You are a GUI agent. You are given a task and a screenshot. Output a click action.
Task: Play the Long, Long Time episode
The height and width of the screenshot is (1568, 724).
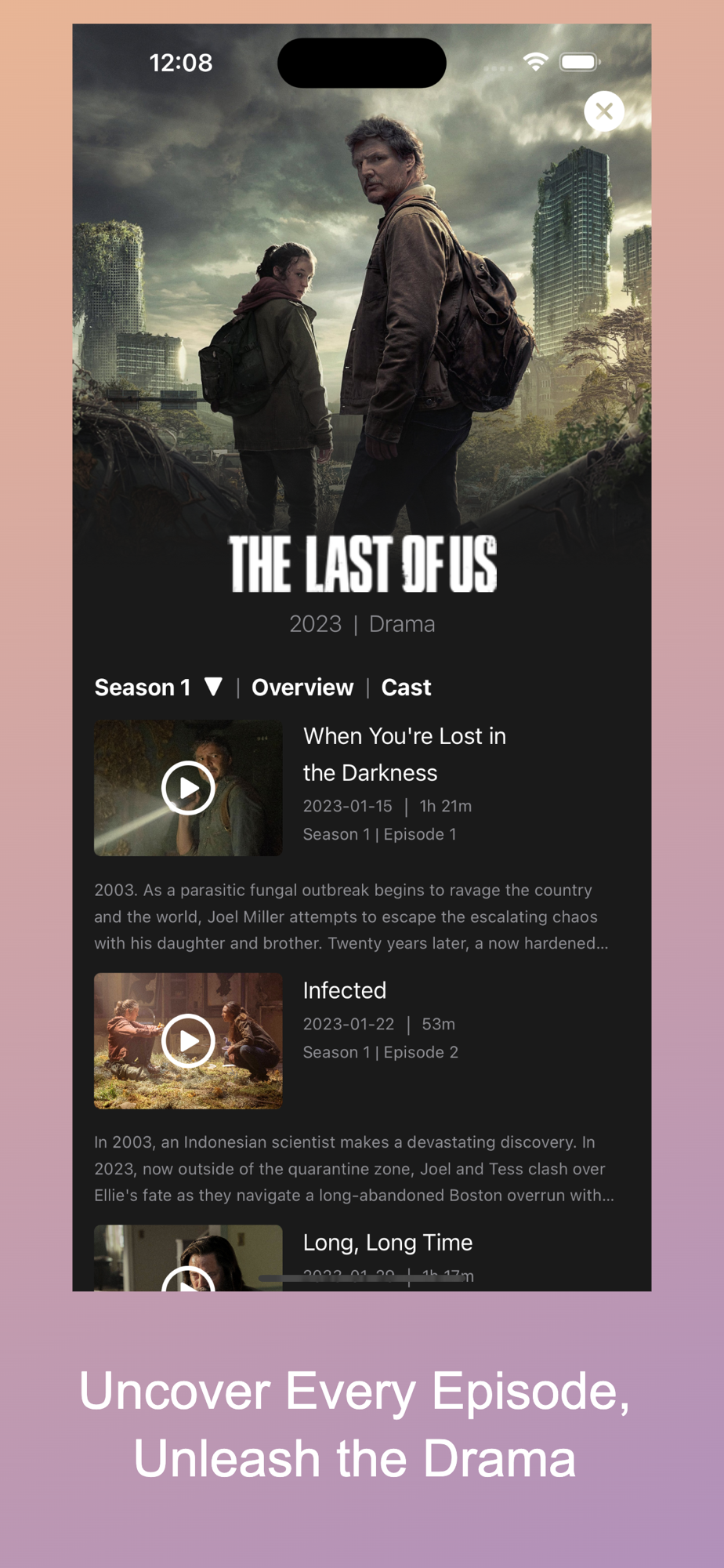188,1278
